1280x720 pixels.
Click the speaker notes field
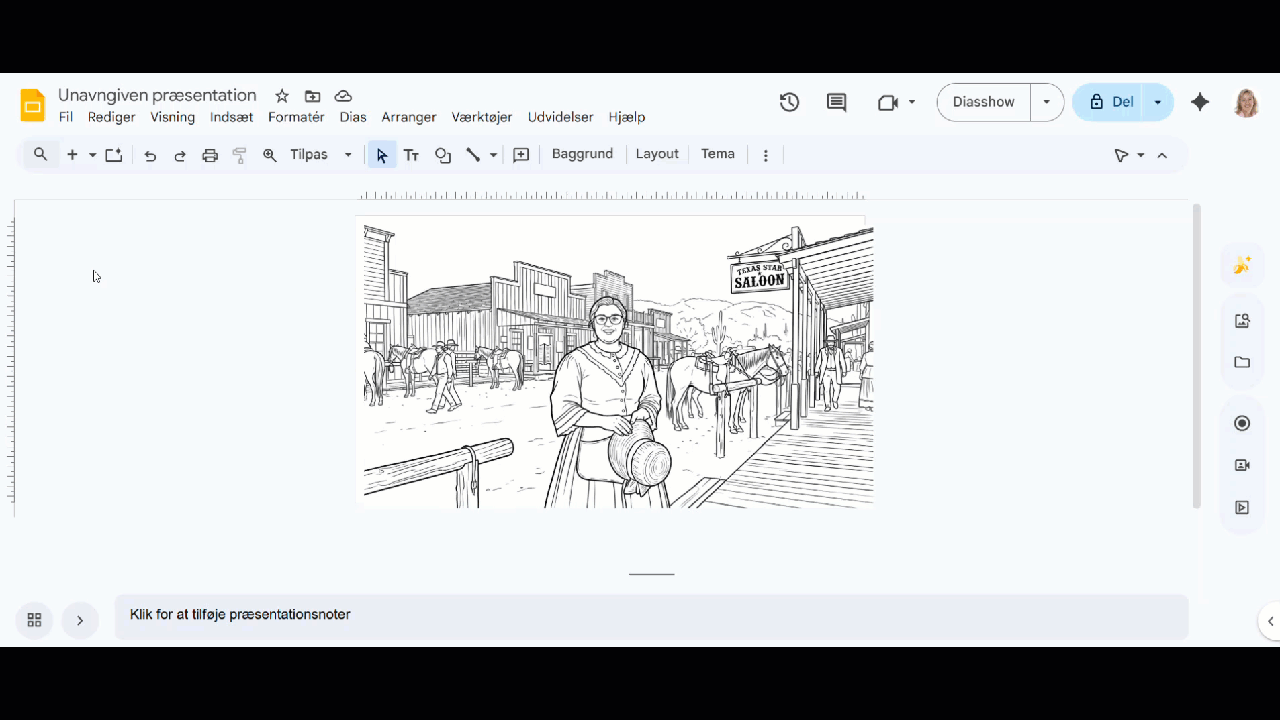[x=651, y=616]
